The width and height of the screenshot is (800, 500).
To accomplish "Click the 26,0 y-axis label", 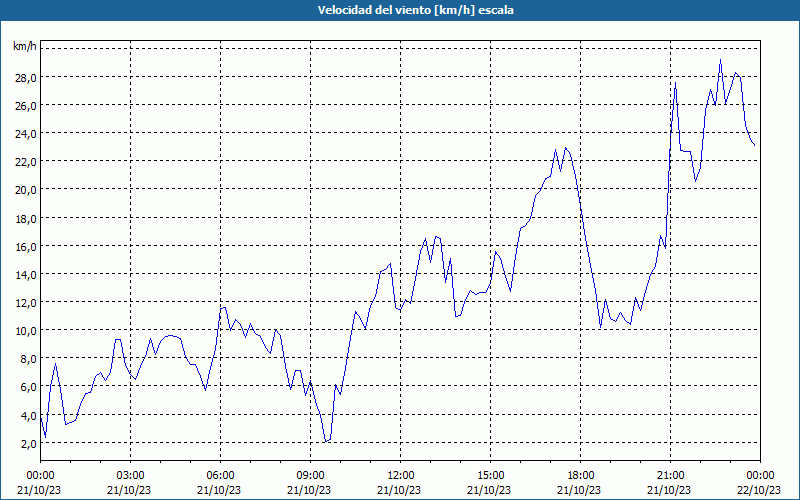I will pyautogui.click(x=26, y=106).
